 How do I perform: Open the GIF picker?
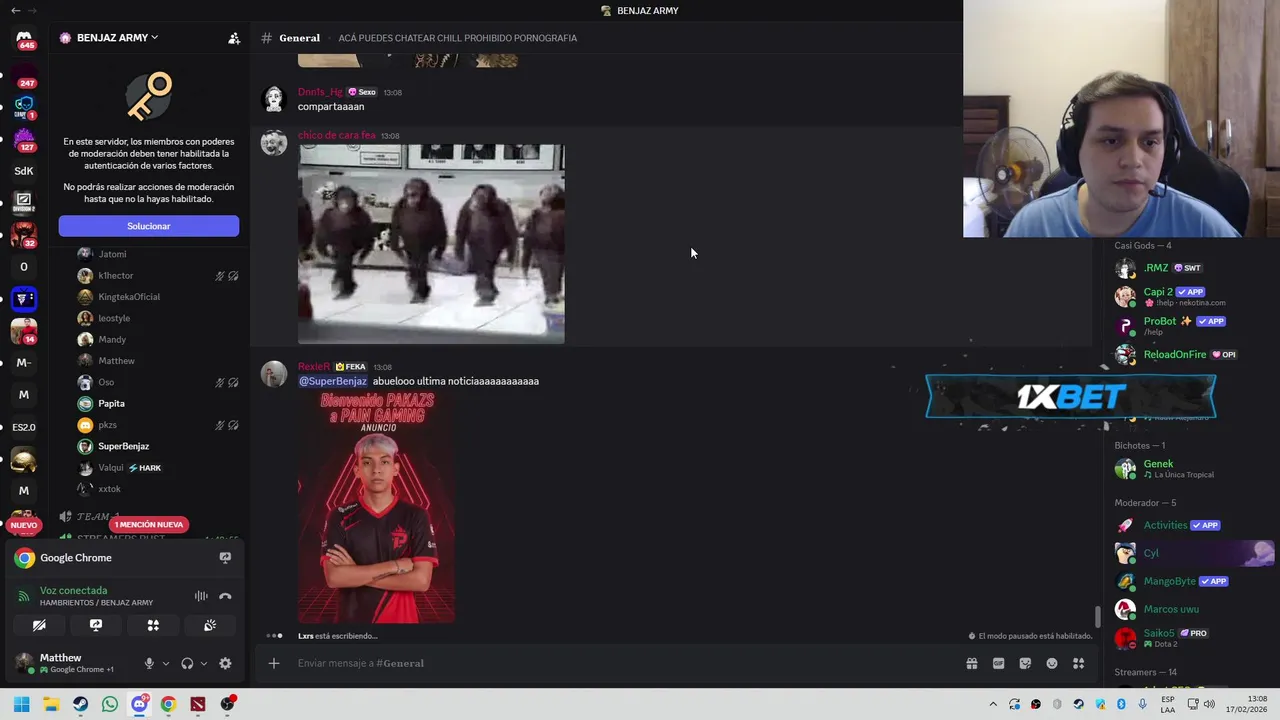click(998, 663)
